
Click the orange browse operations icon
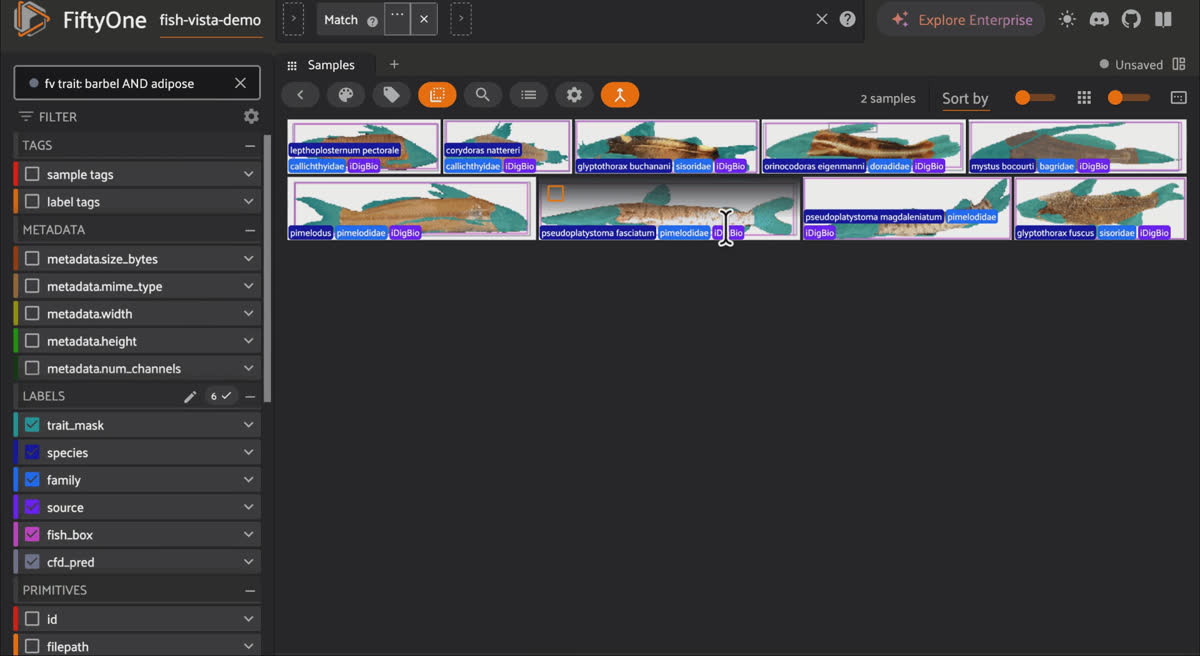(x=620, y=95)
